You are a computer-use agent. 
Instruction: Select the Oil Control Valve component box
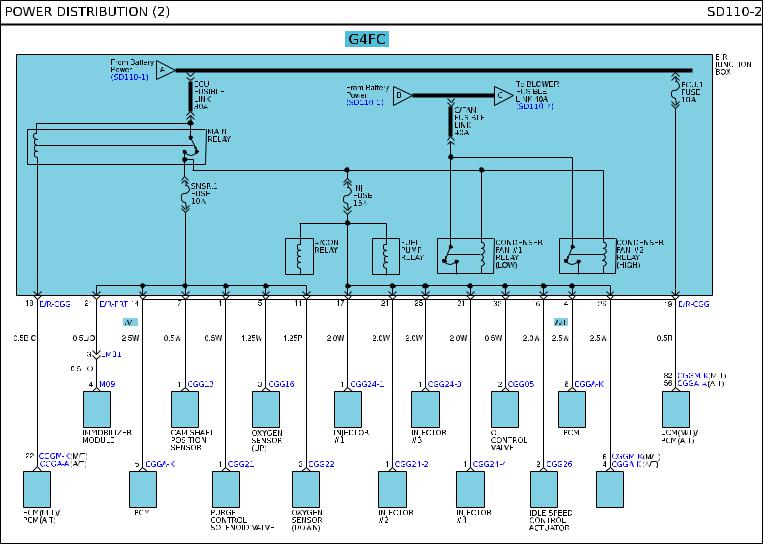click(505, 410)
